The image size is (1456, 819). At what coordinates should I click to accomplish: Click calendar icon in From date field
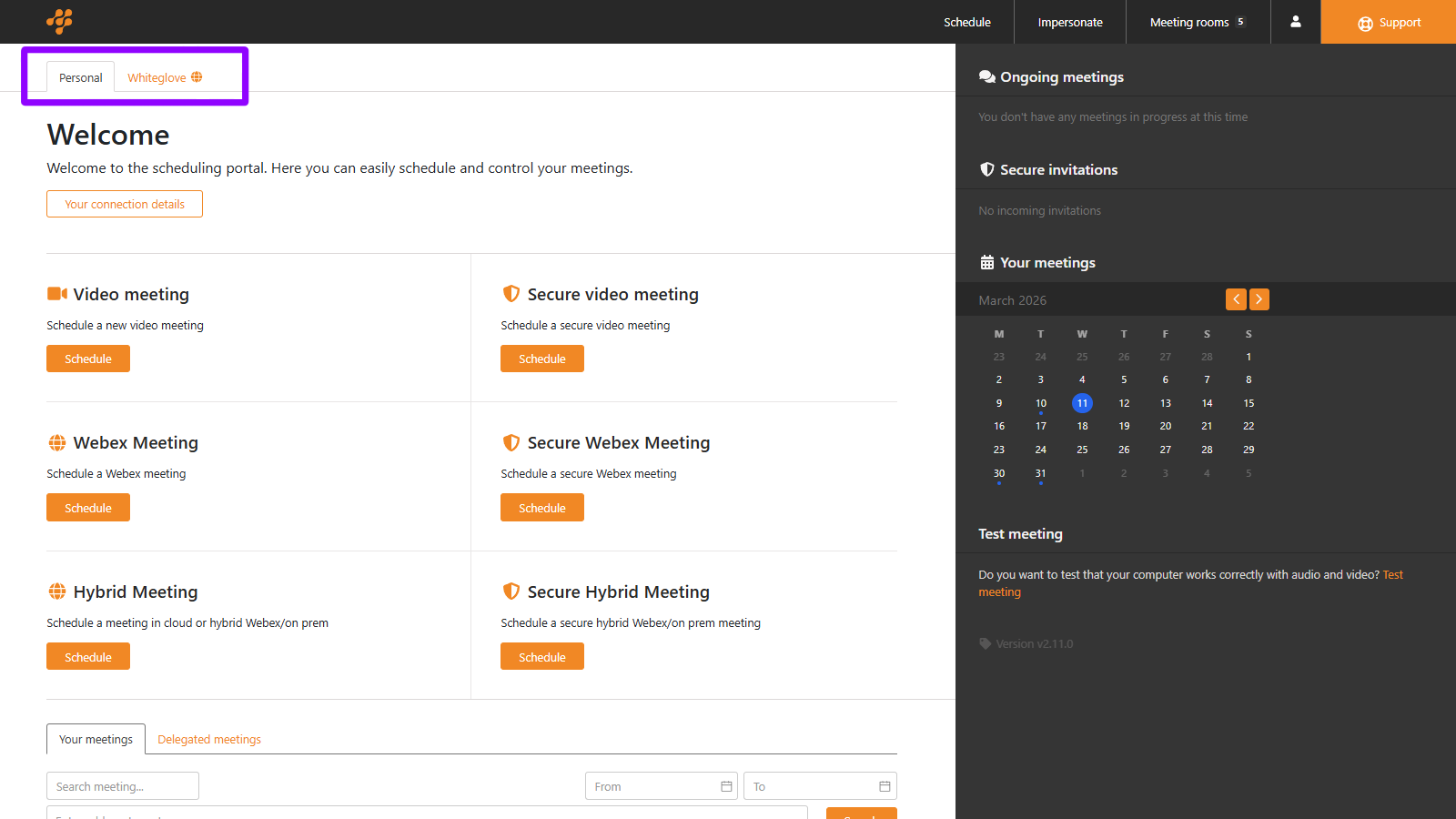(x=726, y=786)
